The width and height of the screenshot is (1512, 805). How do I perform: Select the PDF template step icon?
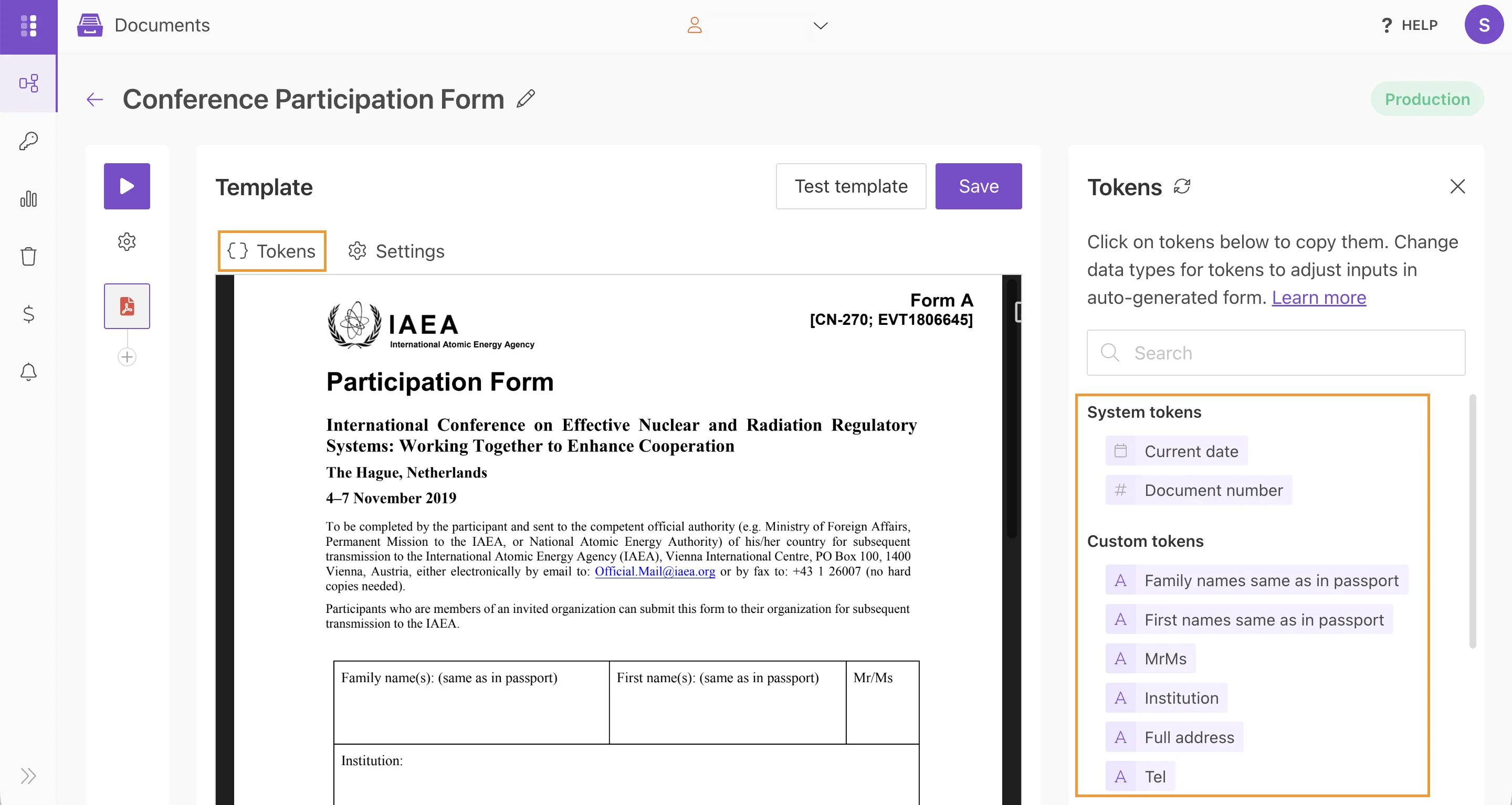pyautogui.click(x=127, y=306)
